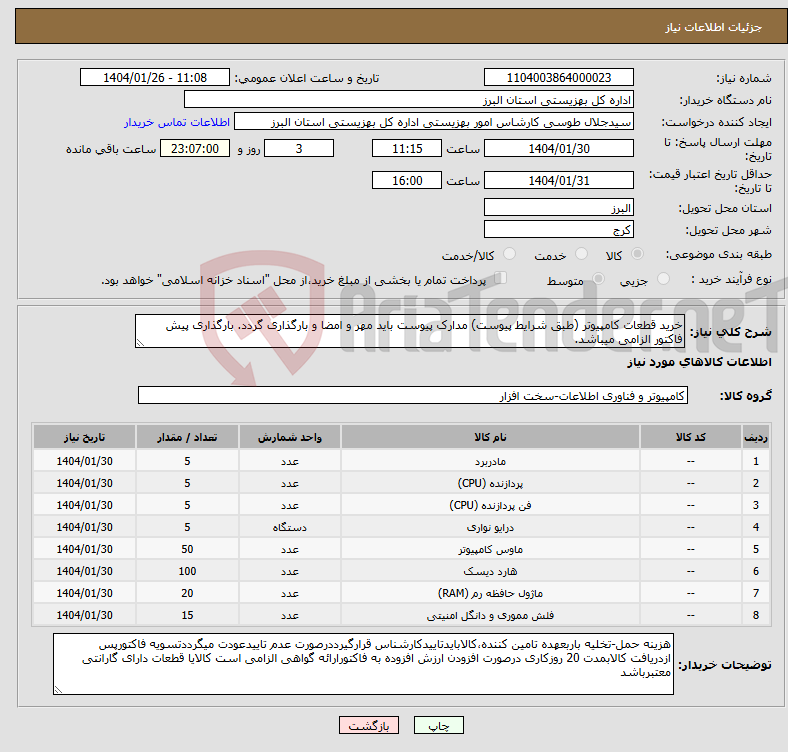This screenshot has height=752, width=788.
Task: Click the واحد شمارش column header
Action: pyautogui.click(x=290, y=437)
